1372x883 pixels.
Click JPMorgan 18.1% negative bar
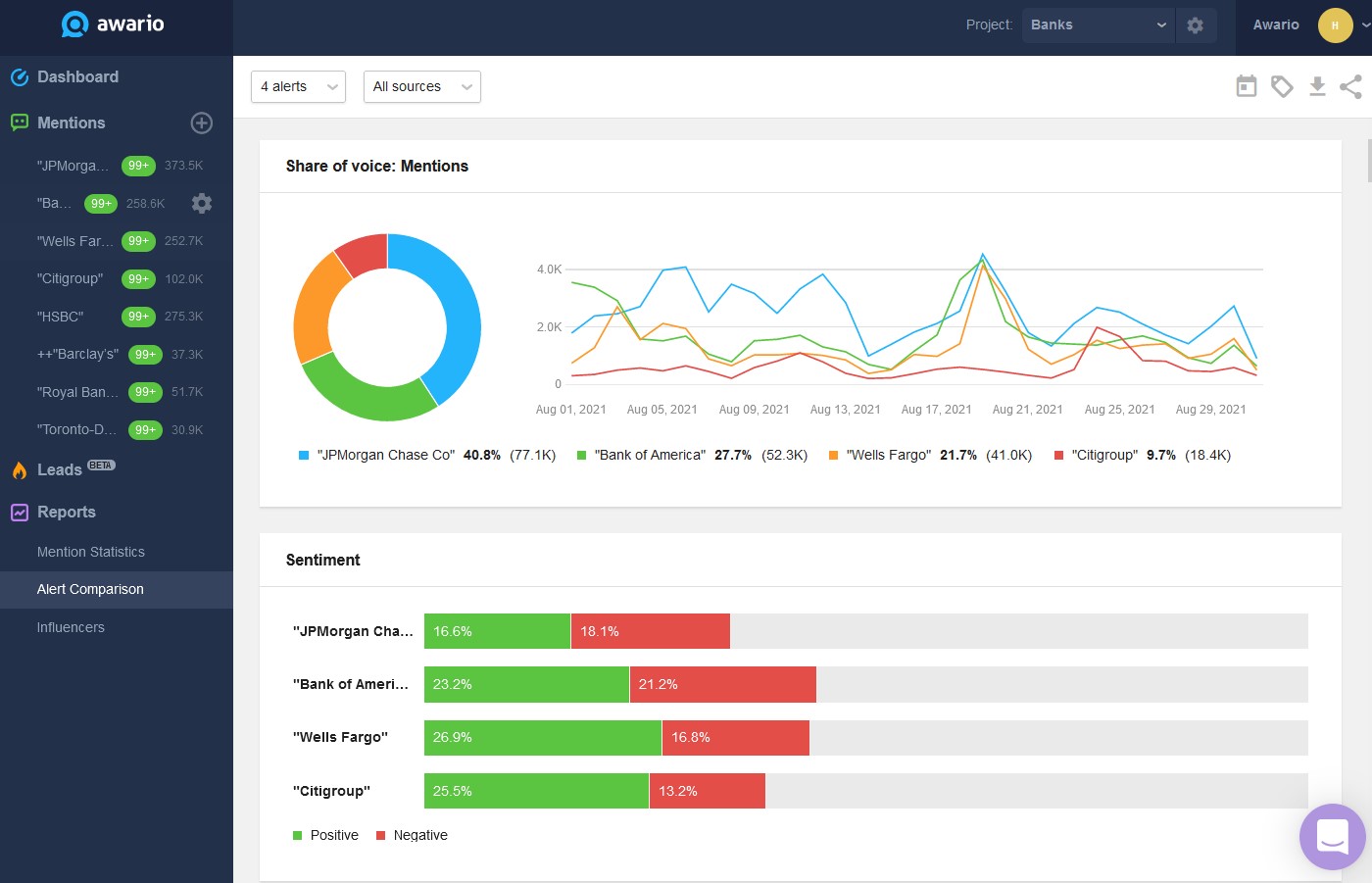(651, 631)
